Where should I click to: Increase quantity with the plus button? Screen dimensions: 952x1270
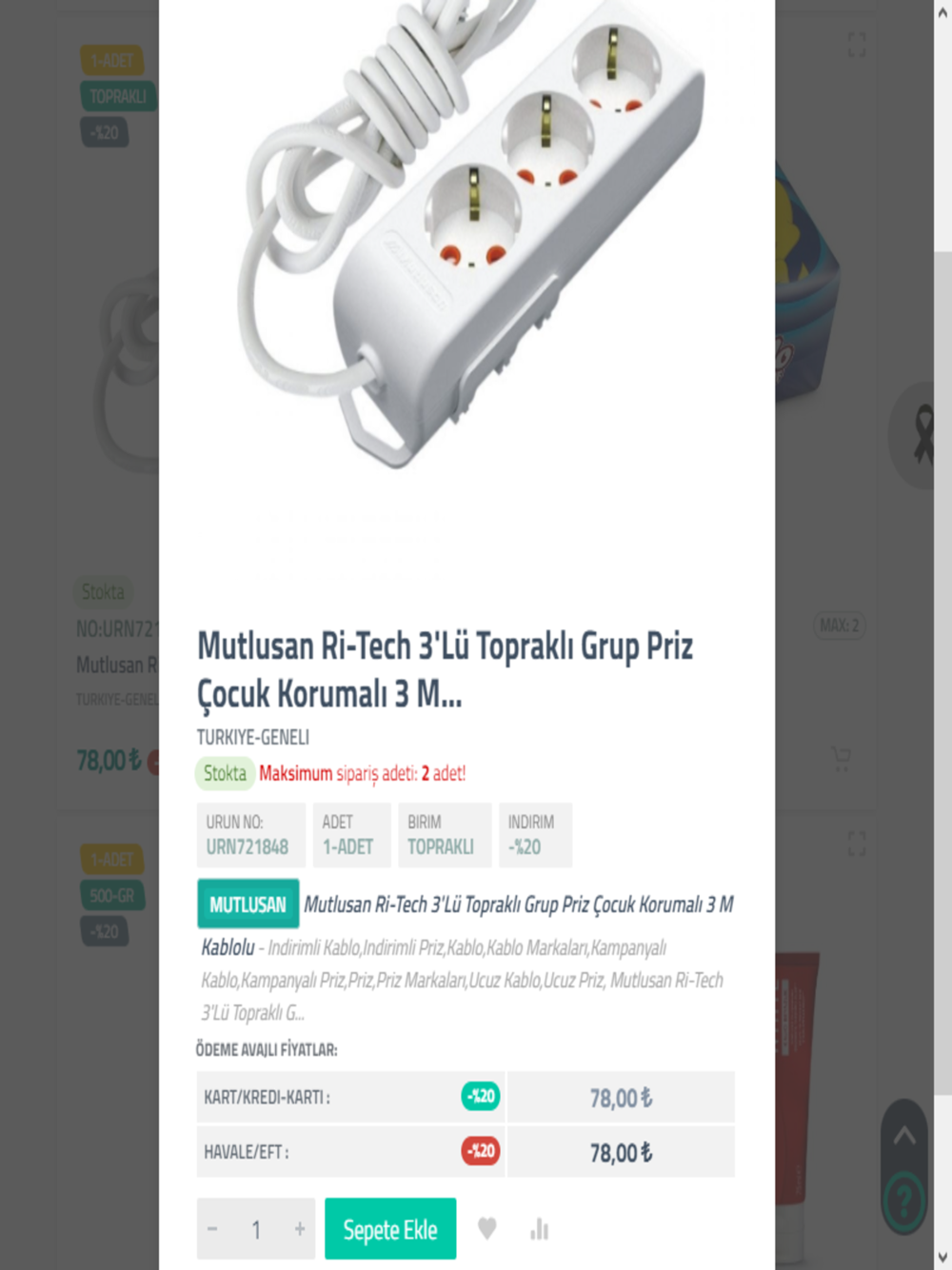tap(300, 1229)
